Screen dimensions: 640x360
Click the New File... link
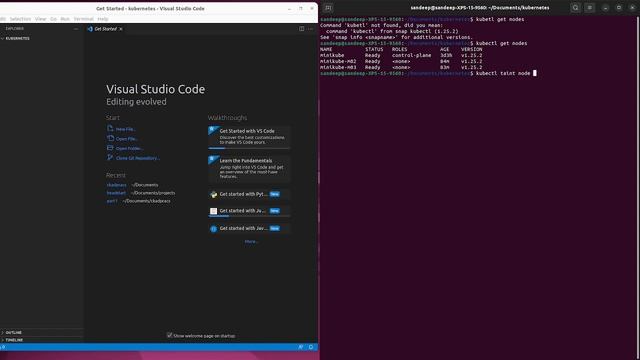pos(125,129)
